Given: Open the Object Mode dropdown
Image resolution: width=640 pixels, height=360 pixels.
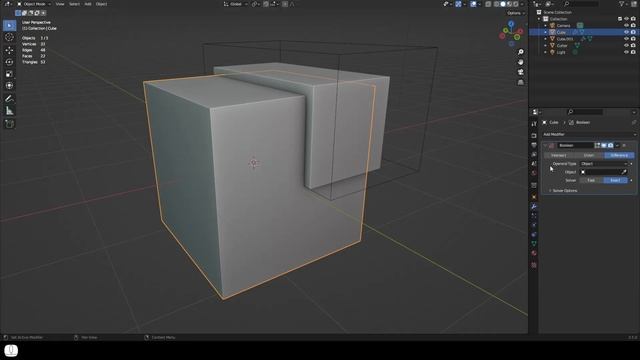Looking at the screenshot, I should click(x=34, y=4).
